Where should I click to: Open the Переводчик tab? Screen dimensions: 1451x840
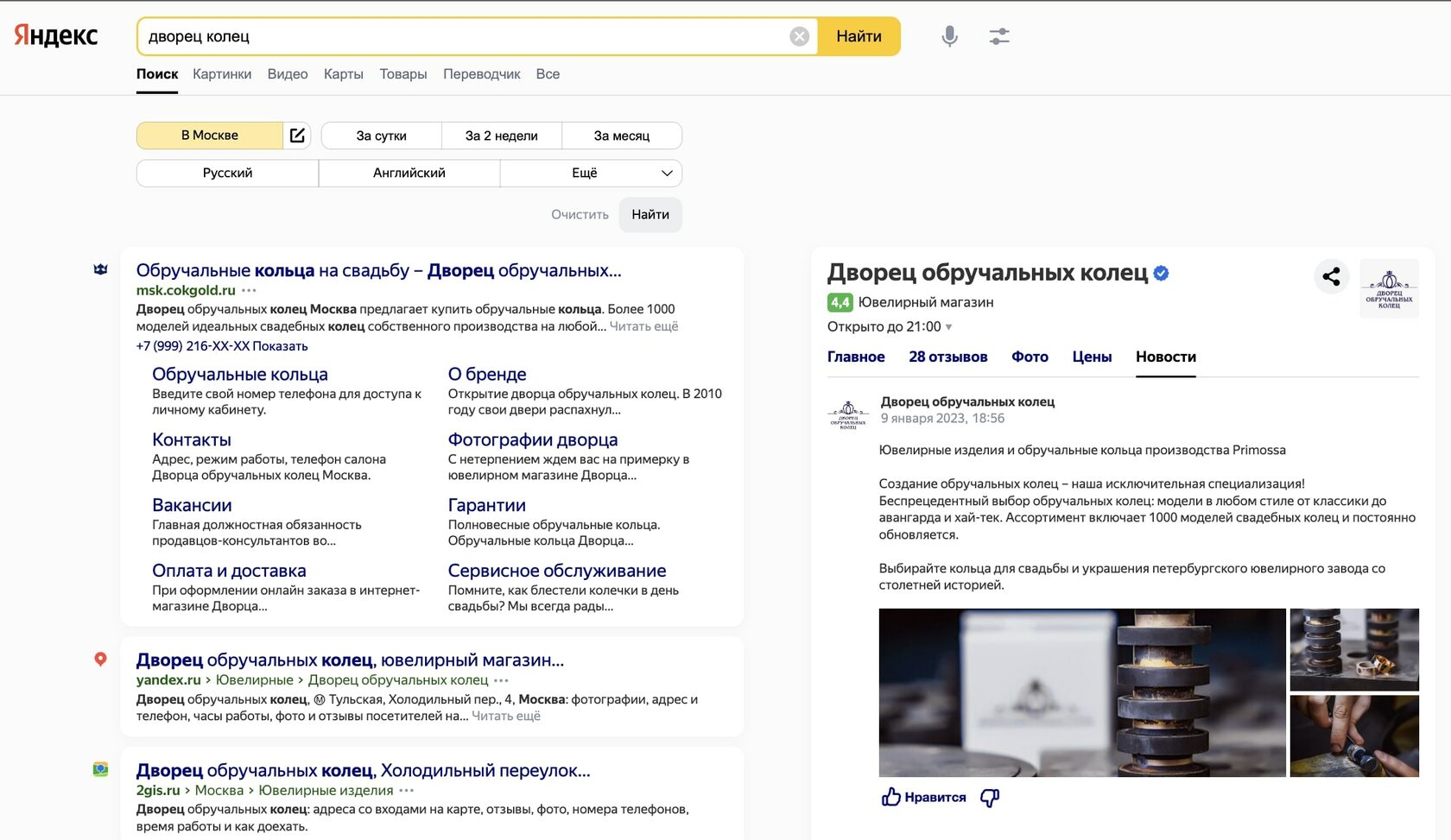click(x=482, y=74)
